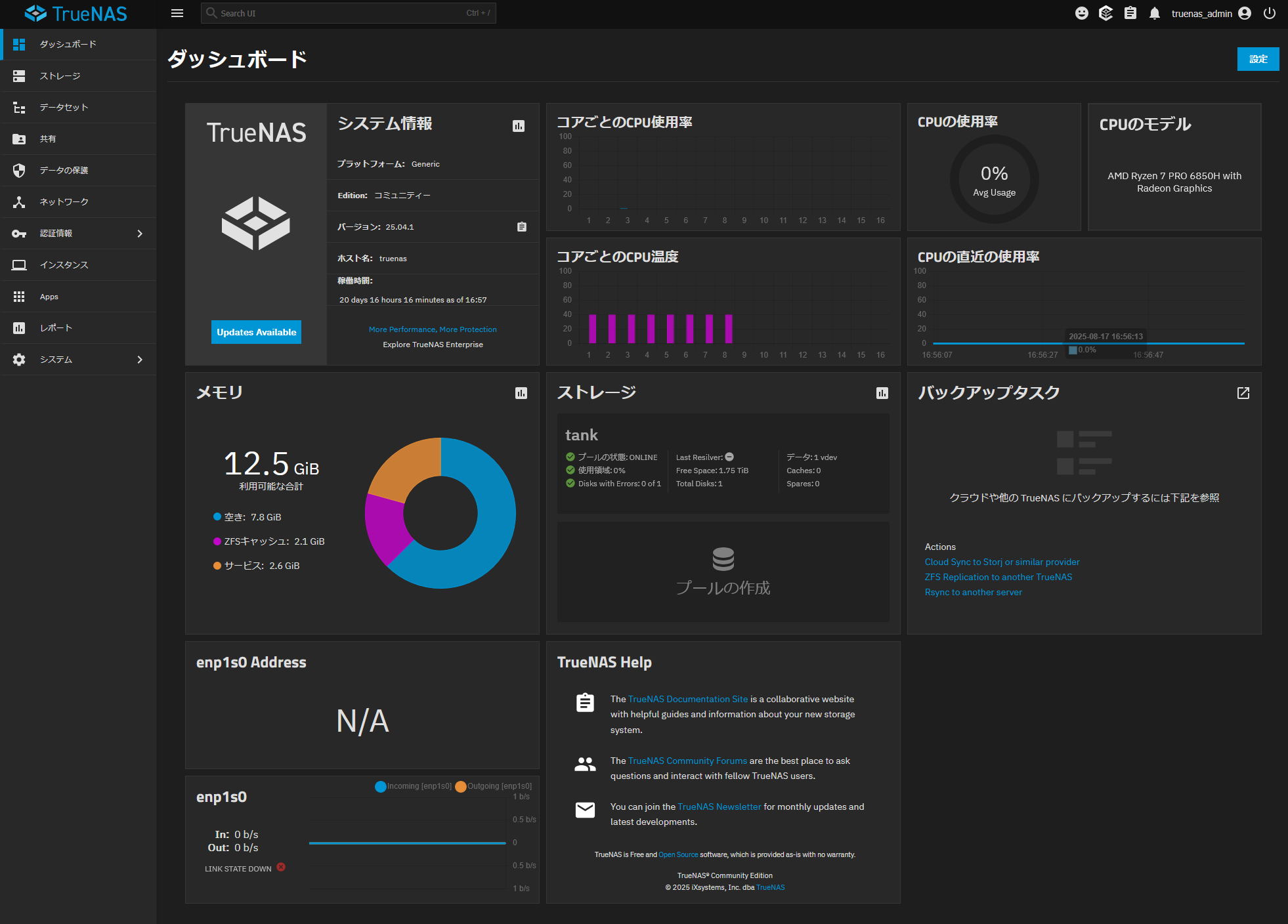Open the インスタンス instances menu item
Image resolution: width=1288 pixels, height=924 pixels.
coord(78,265)
